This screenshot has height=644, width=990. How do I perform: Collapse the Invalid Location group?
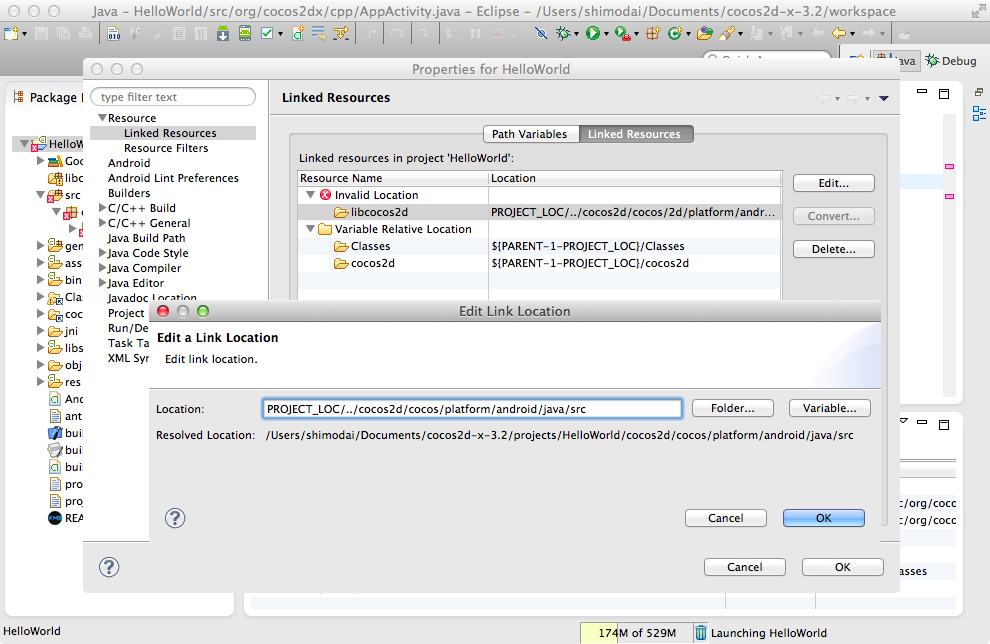click(x=310, y=195)
